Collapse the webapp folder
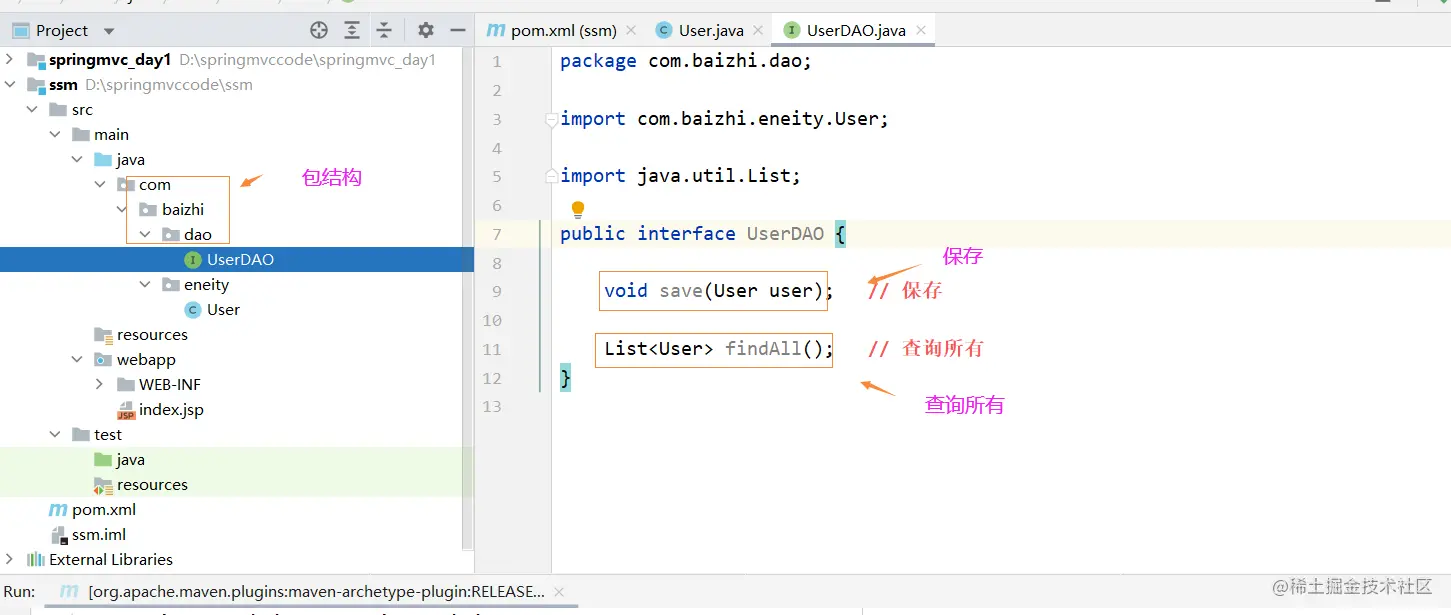The height and width of the screenshot is (615, 1451). pyautogui.click(x=78, y=360)
